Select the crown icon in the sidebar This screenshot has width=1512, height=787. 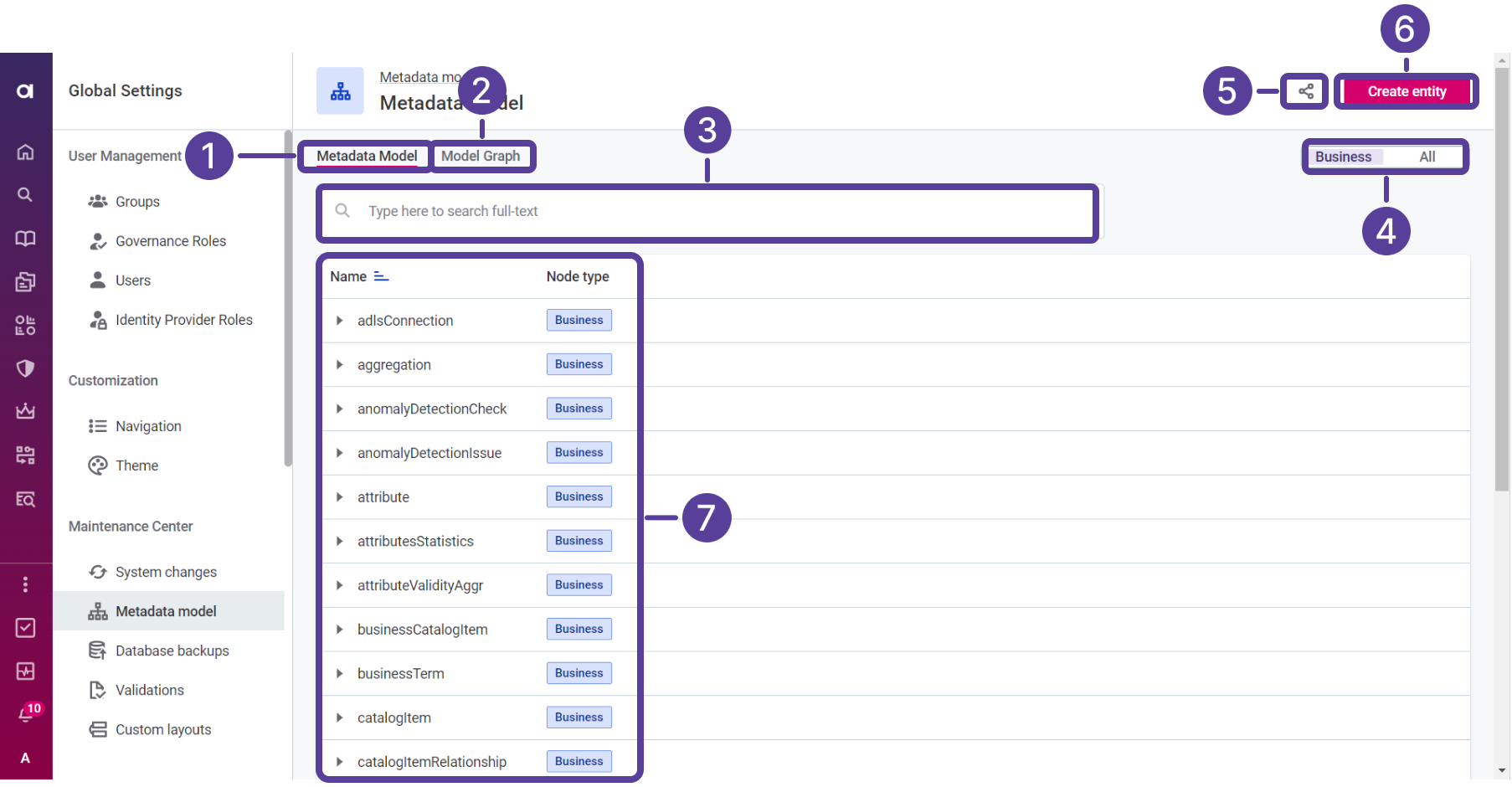click(x=26, y=411)
